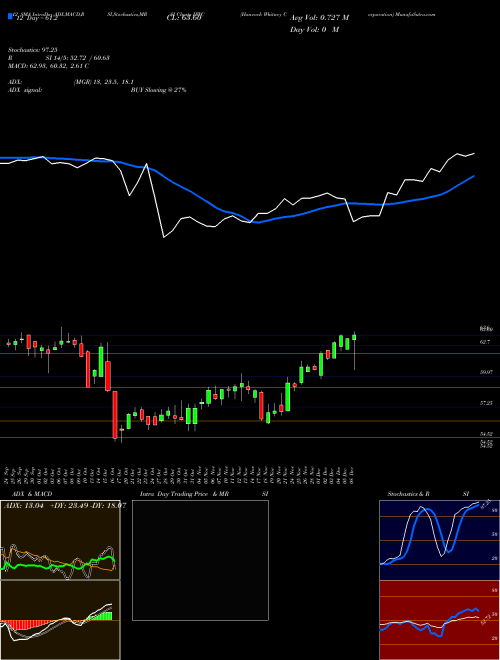The width and height of the screenshot is (500, 660).
Task: Click the MACD histogram chart panel
Action: click(60, 620)
